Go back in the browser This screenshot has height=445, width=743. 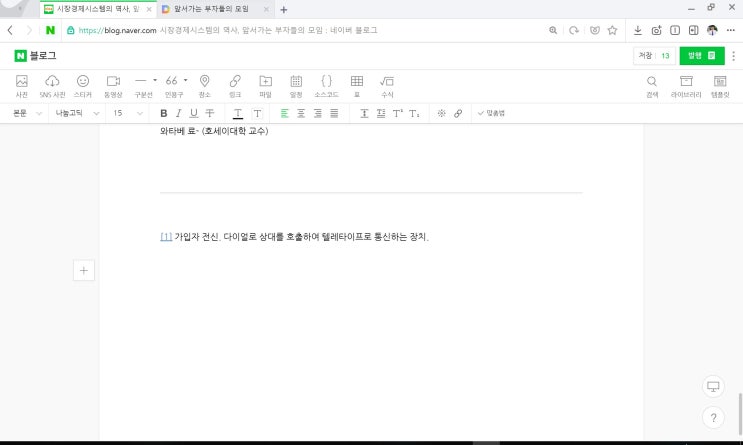point(10,30)
